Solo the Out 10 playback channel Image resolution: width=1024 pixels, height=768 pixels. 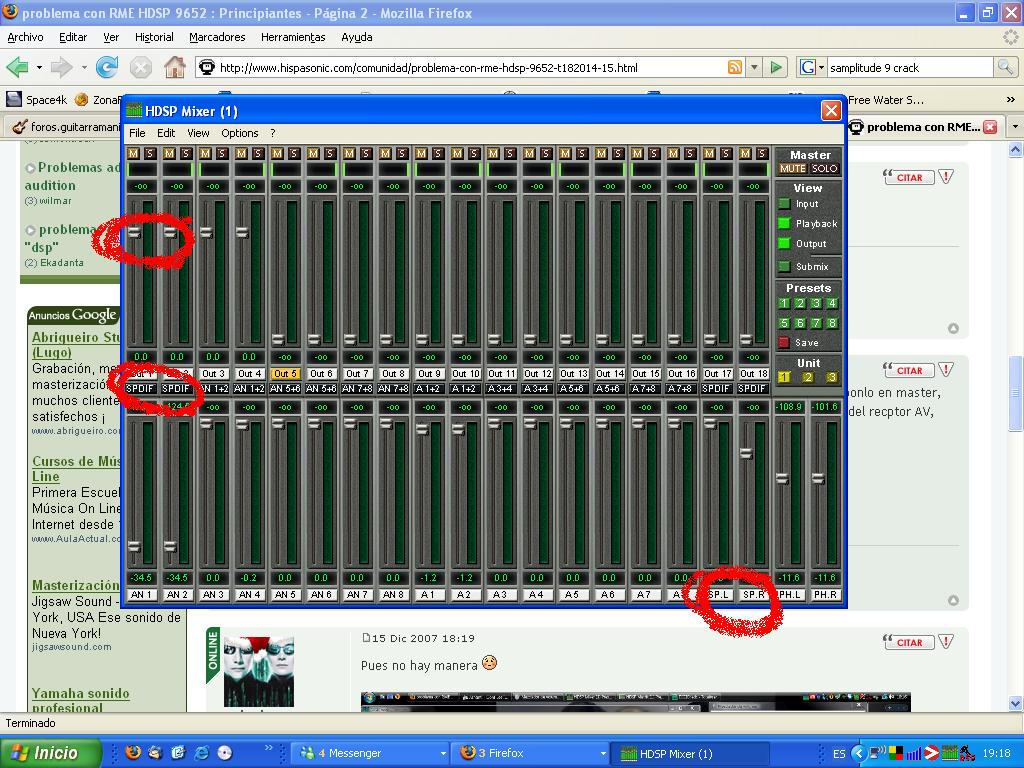(x=473, y=153)
